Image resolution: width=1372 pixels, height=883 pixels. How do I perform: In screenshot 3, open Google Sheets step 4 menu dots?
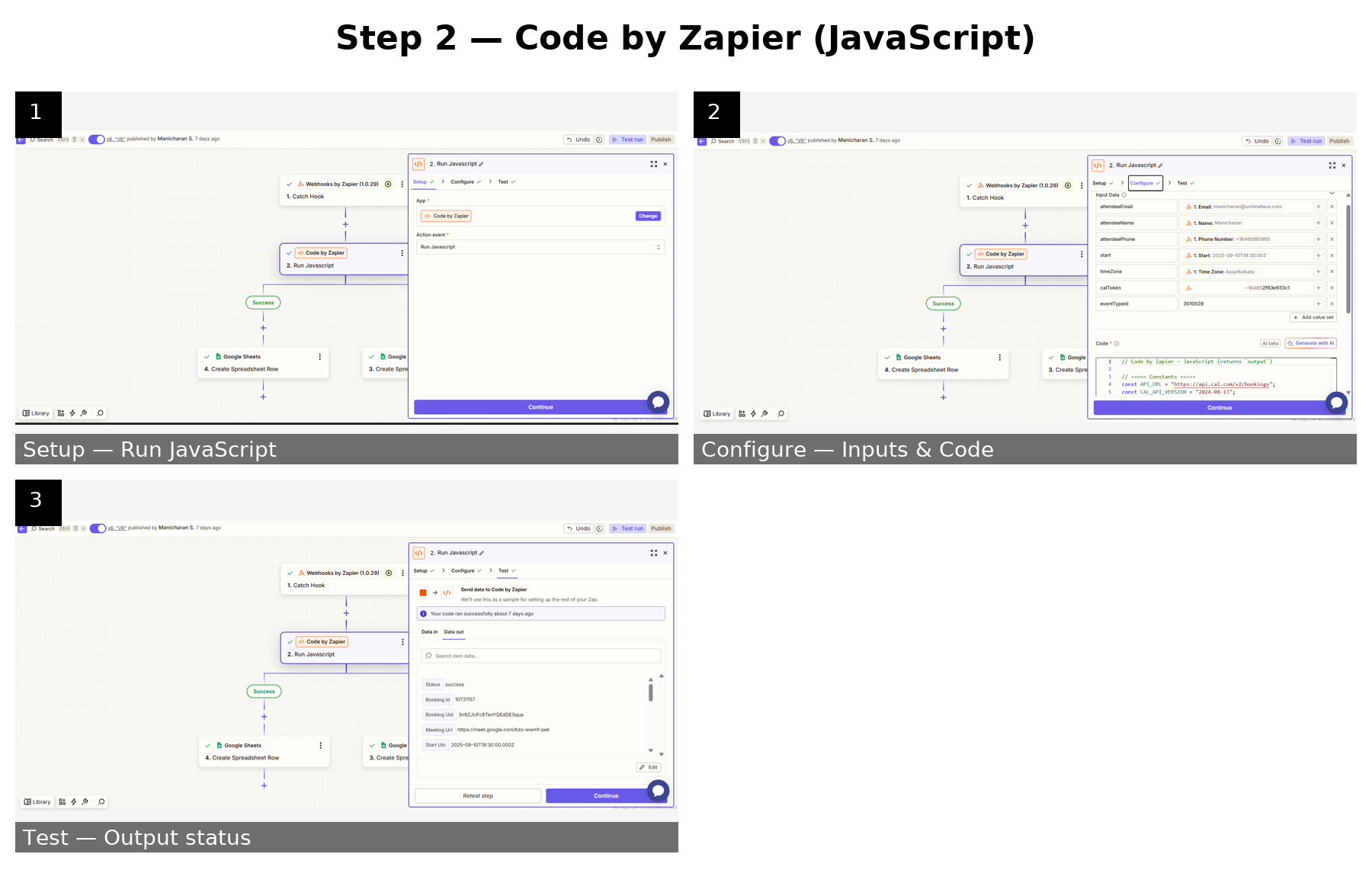coord(320,746)
